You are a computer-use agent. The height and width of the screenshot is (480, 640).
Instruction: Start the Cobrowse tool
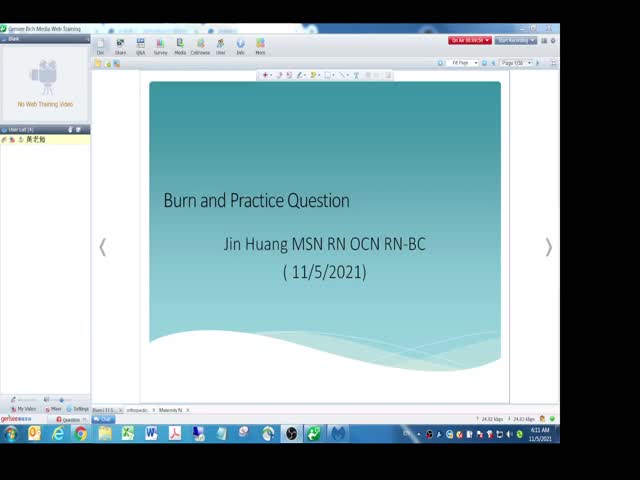200,46
